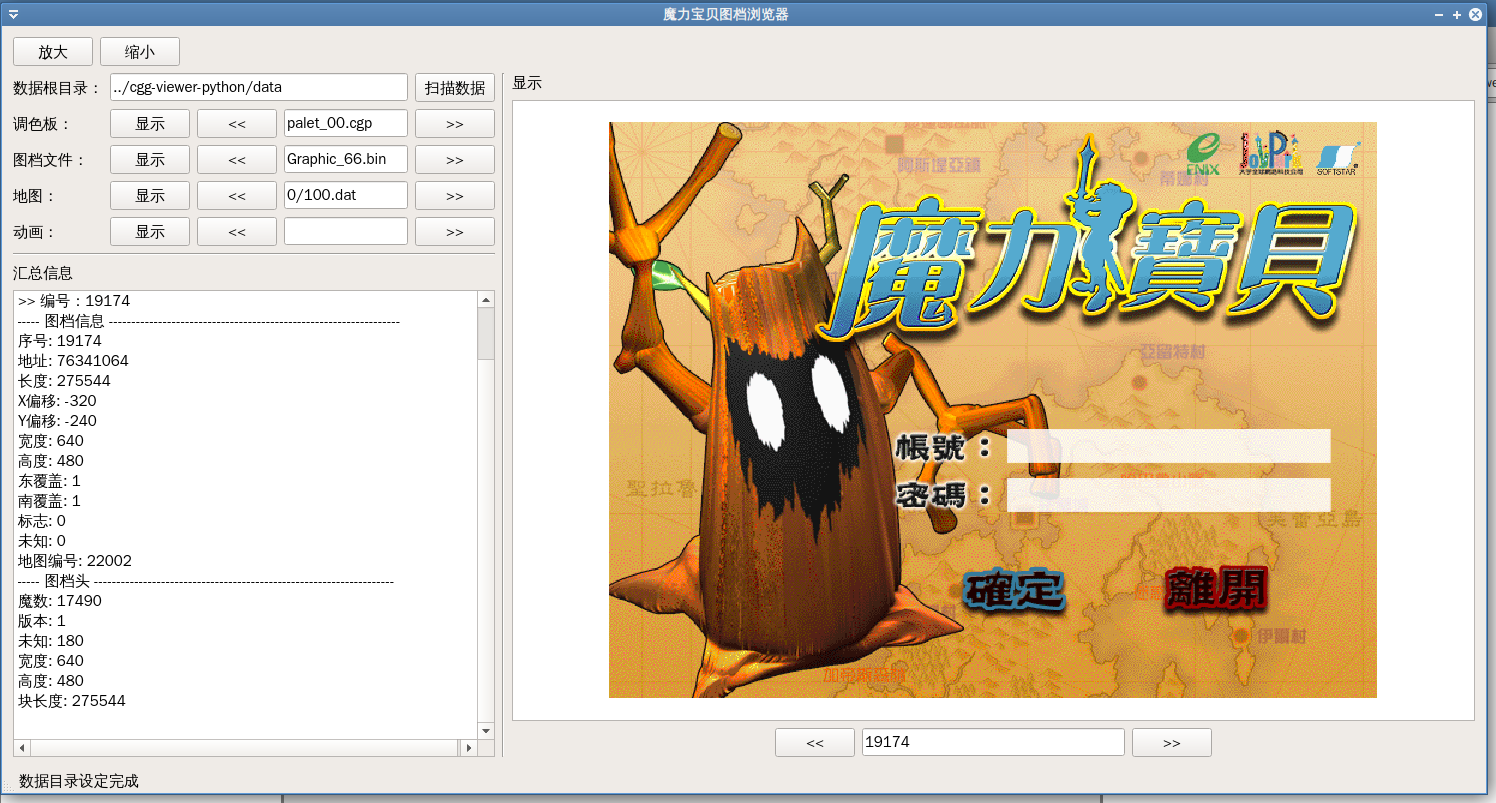Go to previous palette with << in 调色板 row
The width and height of the screenshot is (1496, 803).
coord(237,124)
